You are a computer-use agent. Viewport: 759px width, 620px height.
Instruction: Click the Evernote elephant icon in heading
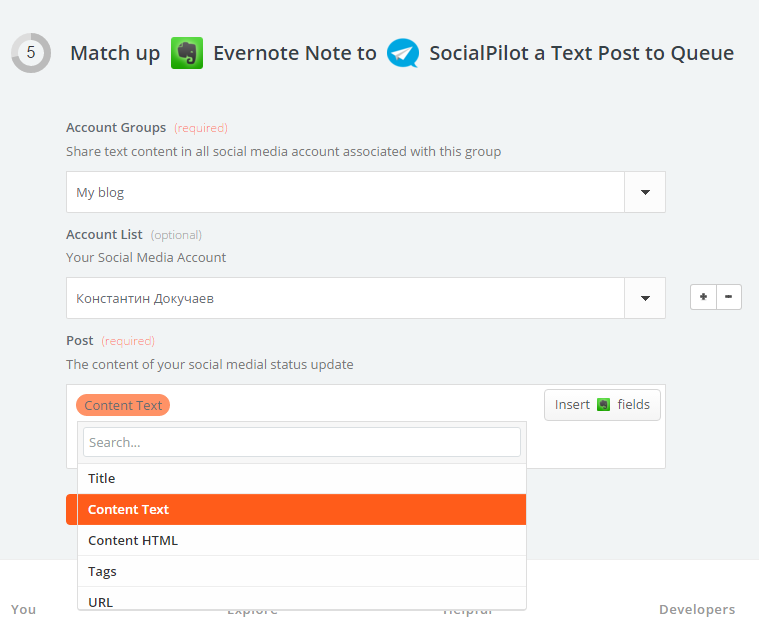[187, 53]
